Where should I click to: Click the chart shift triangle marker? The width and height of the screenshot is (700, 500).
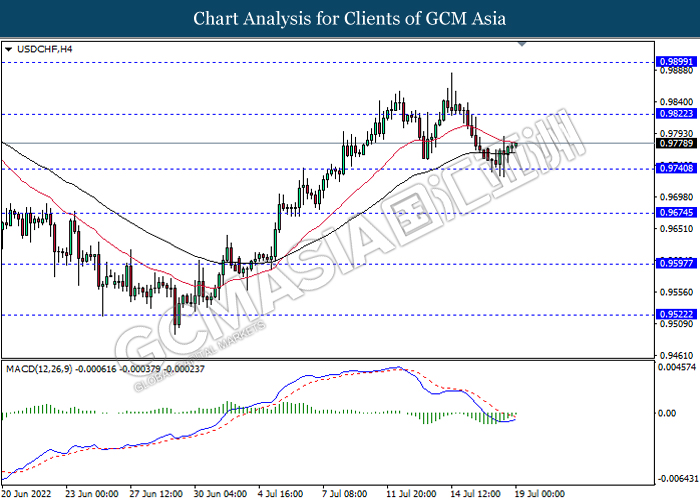pos(522,44)
